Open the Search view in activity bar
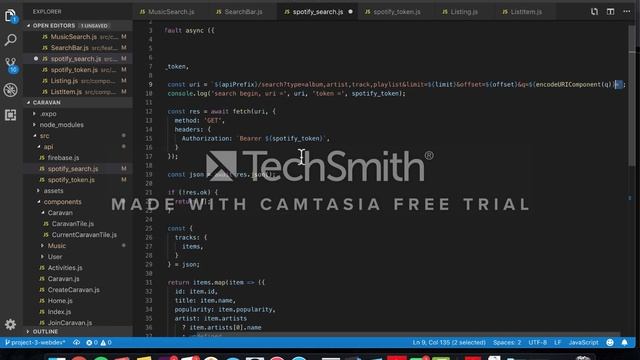The height and width of the screenshot is (360, 640). point(11,40)
